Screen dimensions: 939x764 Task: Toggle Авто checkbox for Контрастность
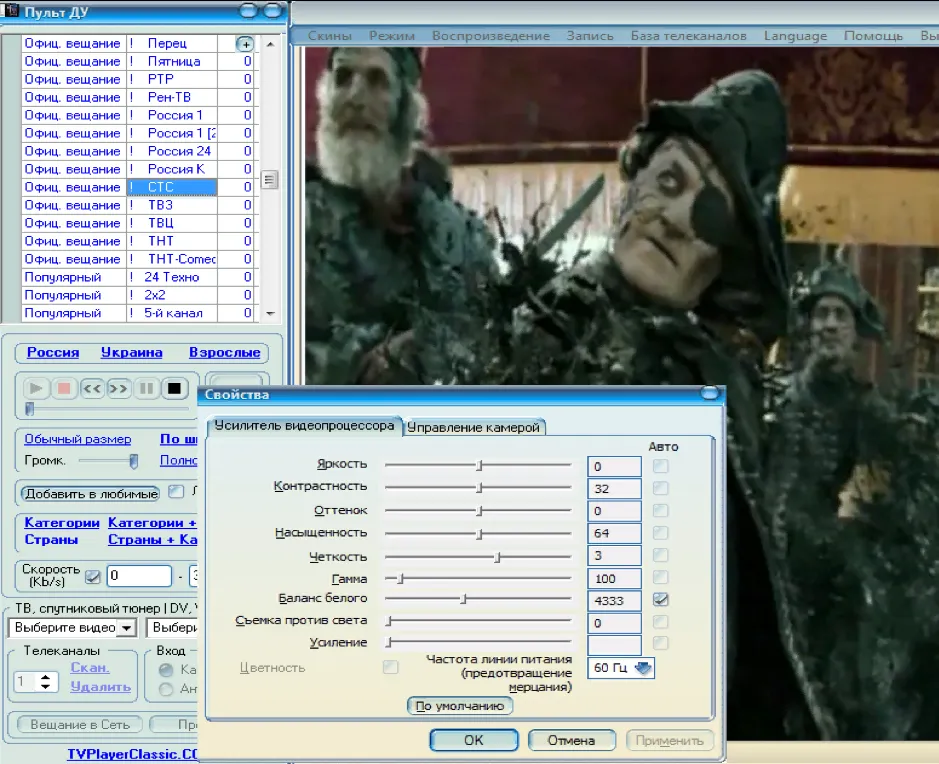pos(661,489)
